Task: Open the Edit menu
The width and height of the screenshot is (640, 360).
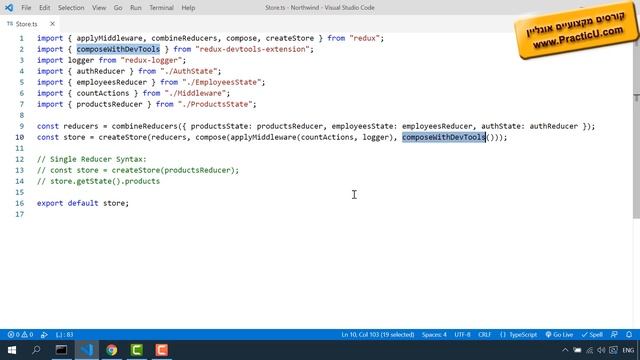Action: [x=44, y=7]
